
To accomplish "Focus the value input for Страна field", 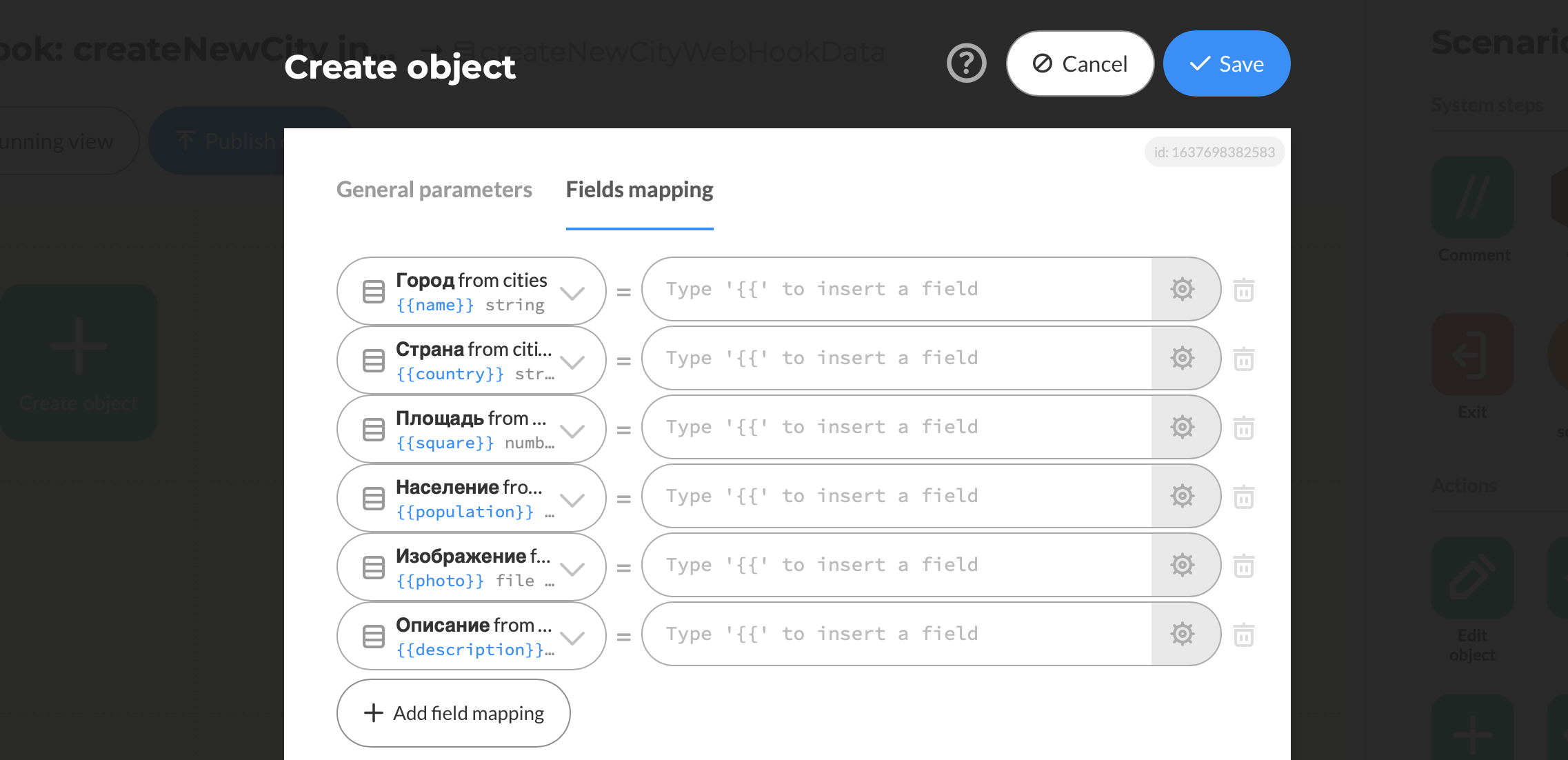I will pyautogui.click(x=896, y=358).
